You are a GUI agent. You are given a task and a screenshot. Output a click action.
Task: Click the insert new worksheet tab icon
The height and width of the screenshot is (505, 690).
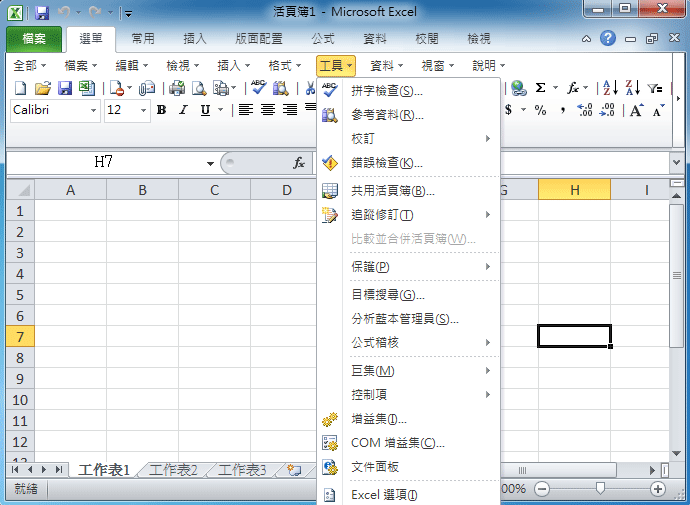point(294,470)
